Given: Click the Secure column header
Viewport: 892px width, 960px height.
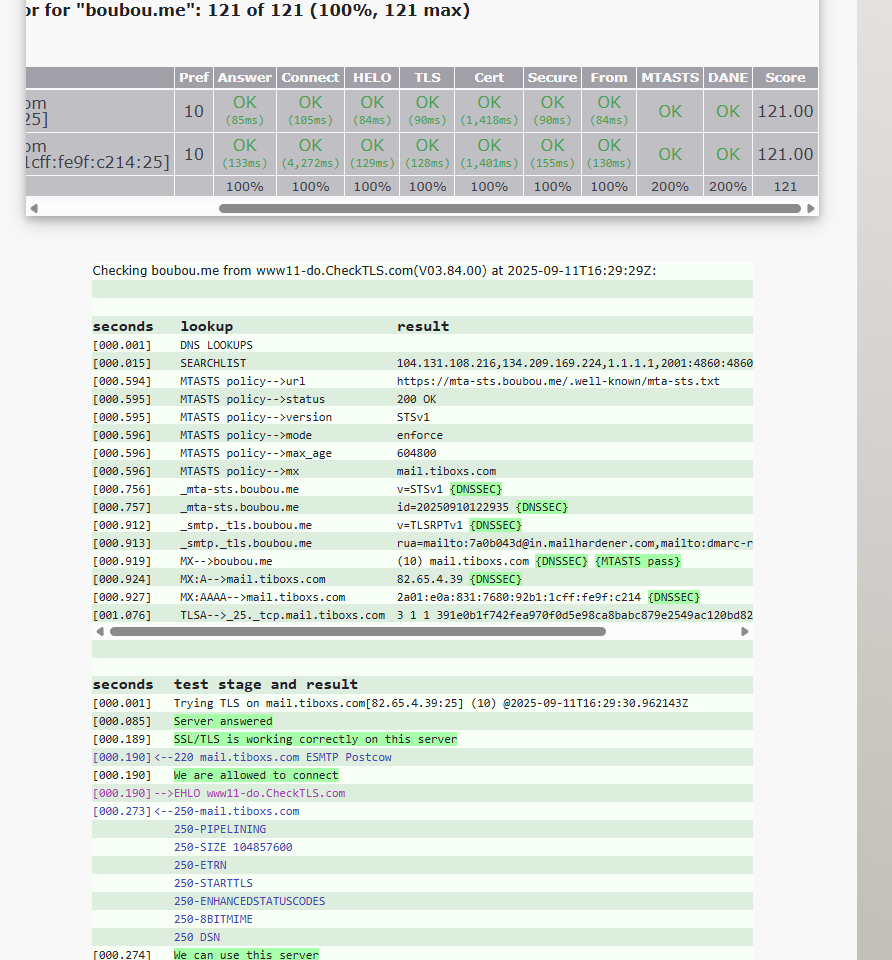Looking at the screenshot, I should pyautogui.click(x=552, y=78).
